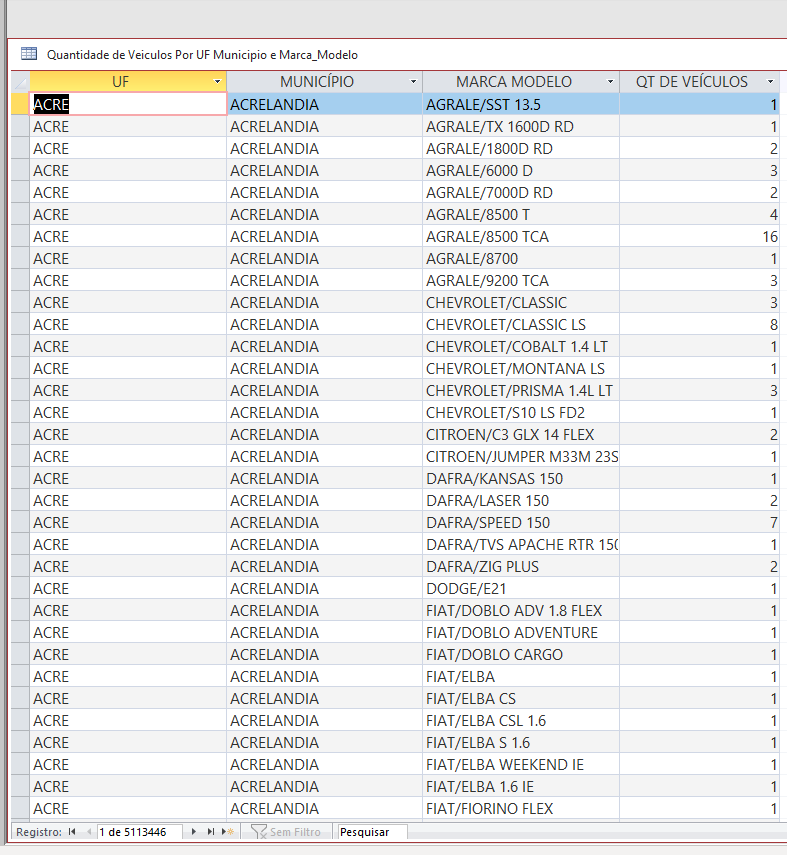
Task: Click quantity 4 in AGRALE/8500 T row
Action: pos(699,214)
